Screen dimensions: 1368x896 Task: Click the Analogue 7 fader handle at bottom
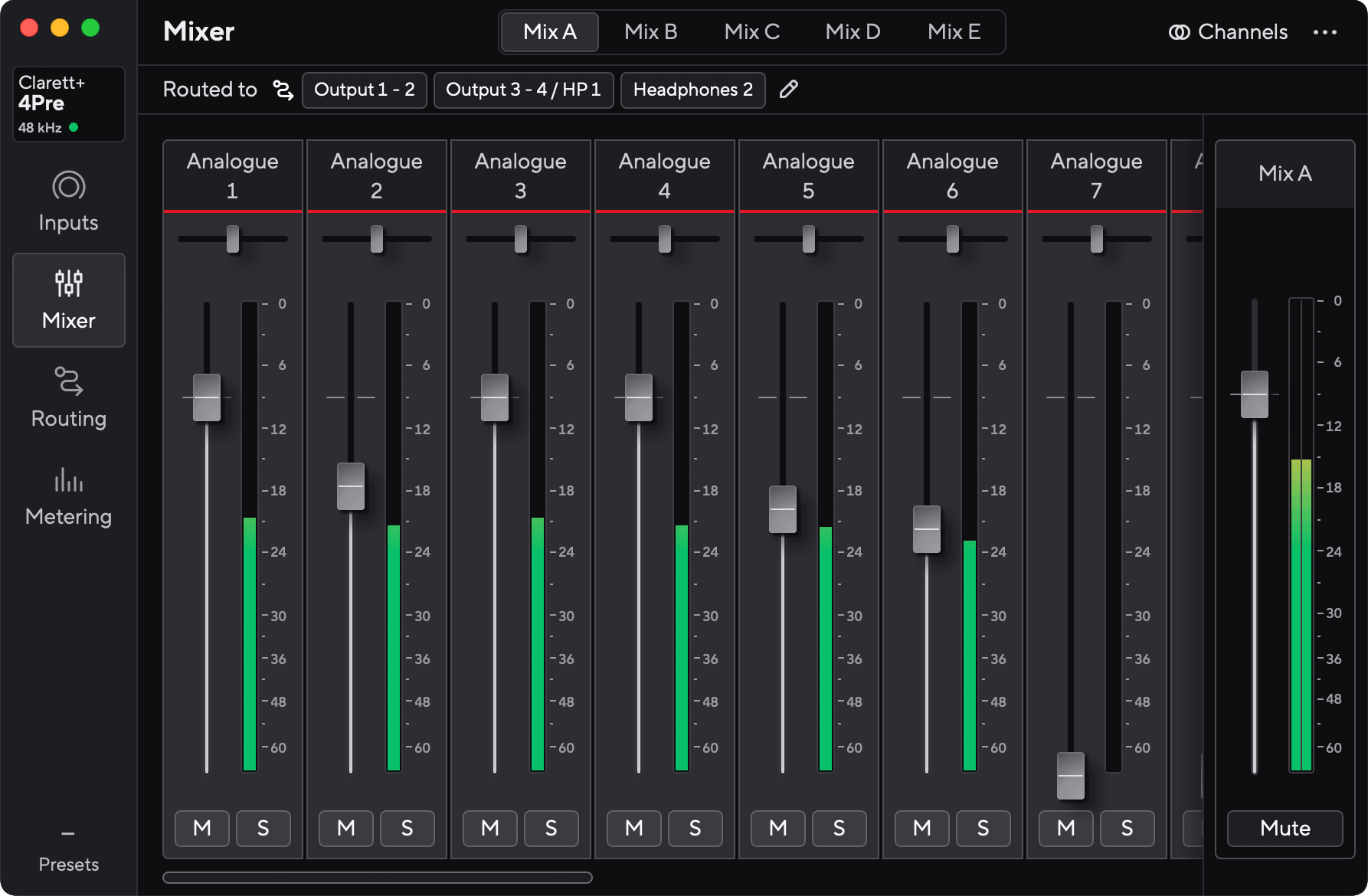(x=1071, y=776)
